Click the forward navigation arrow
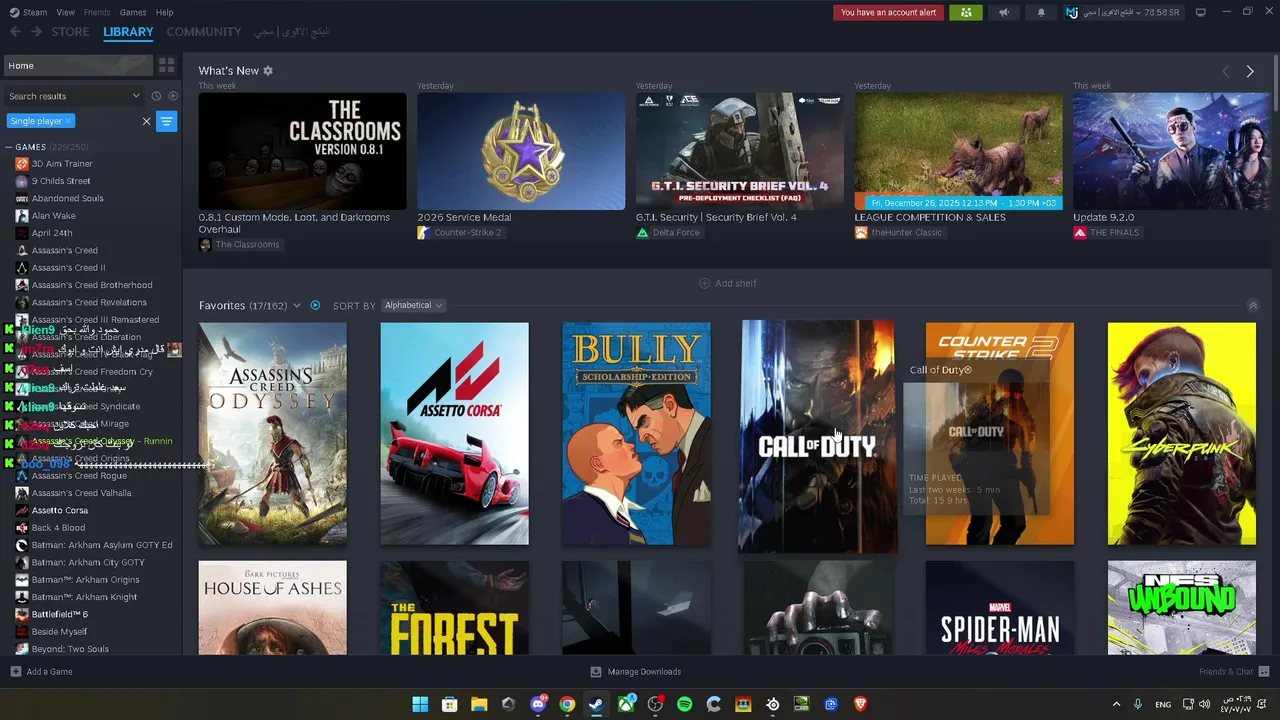This screenshot has height=720, width=1280. click(36, 32)
